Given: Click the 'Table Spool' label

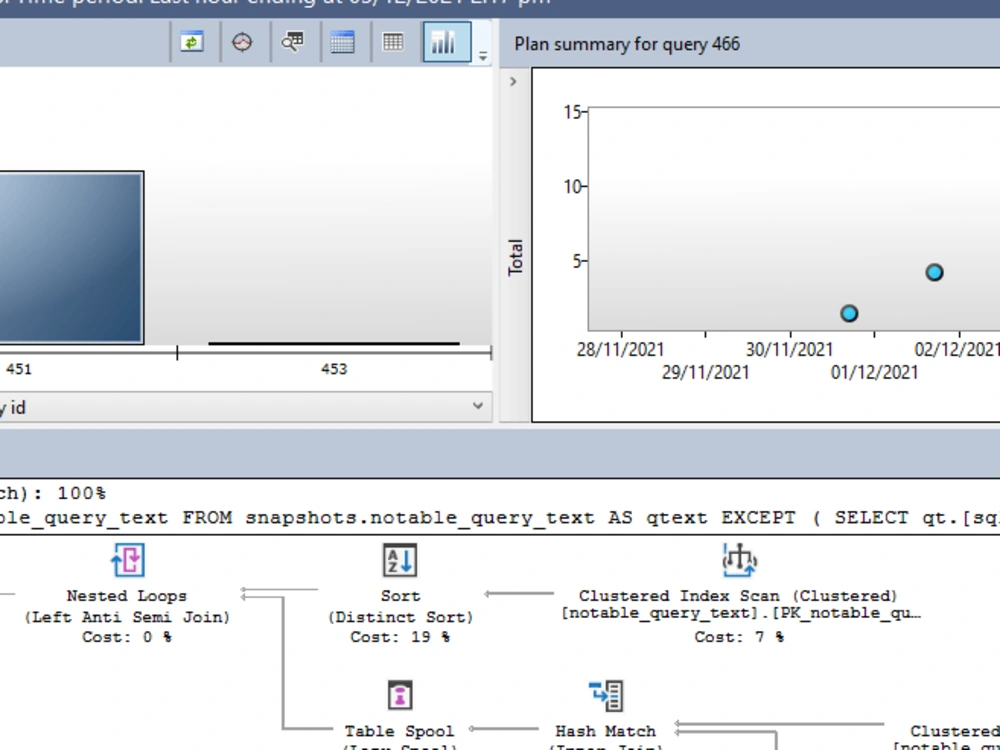Looking at the screenshot, I should [399, 731].
